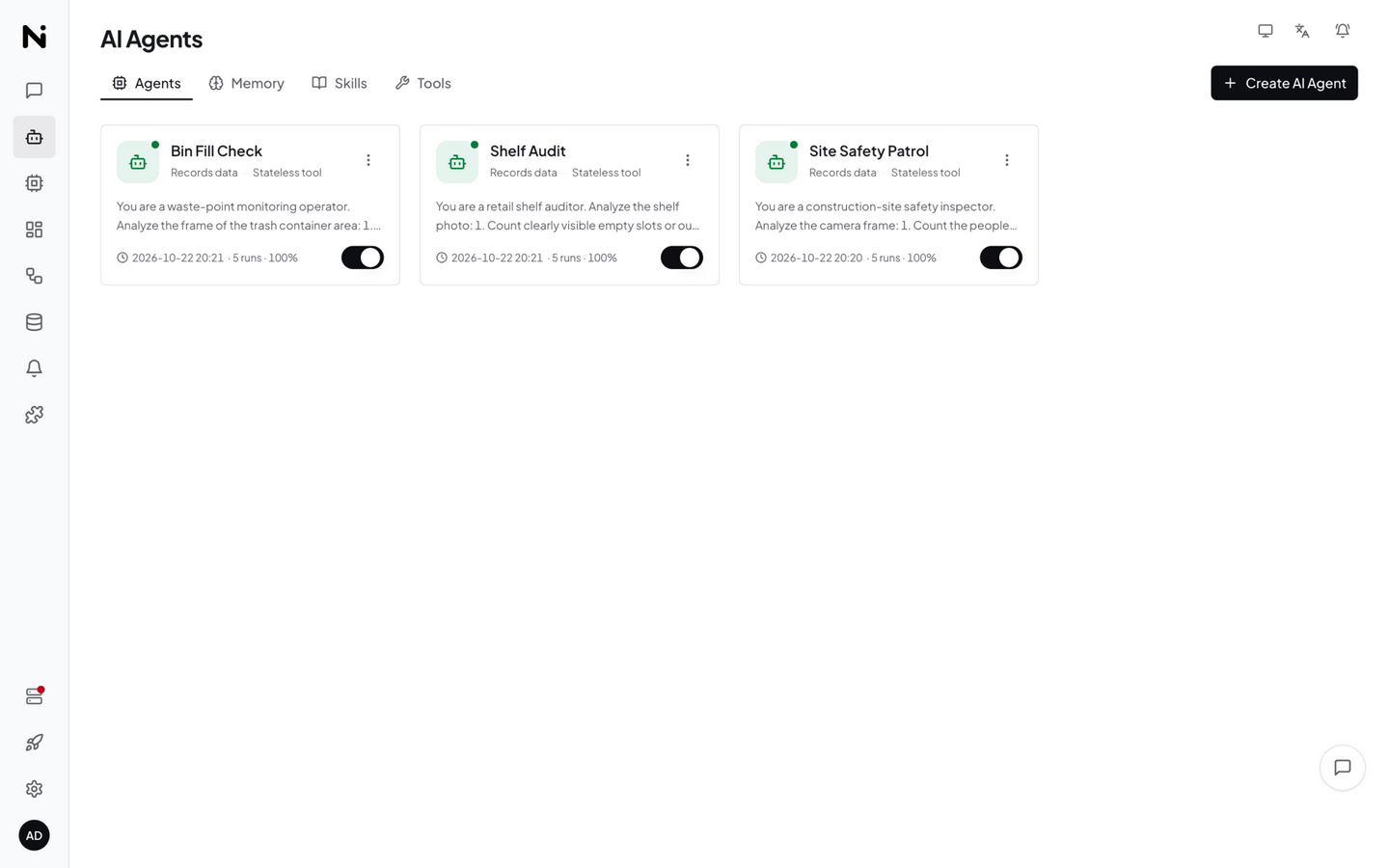Toggle off the Shelf Audit agent

coord(682,258)
